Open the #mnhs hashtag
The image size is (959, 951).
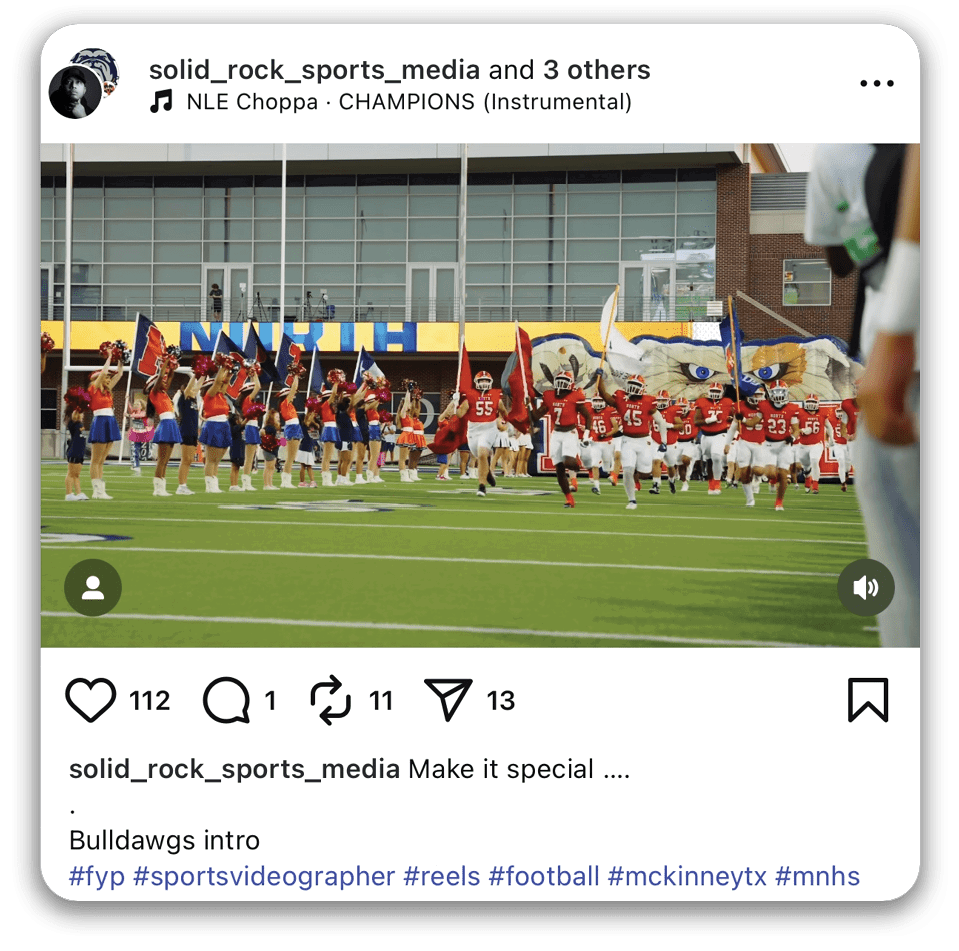(817, 876)
